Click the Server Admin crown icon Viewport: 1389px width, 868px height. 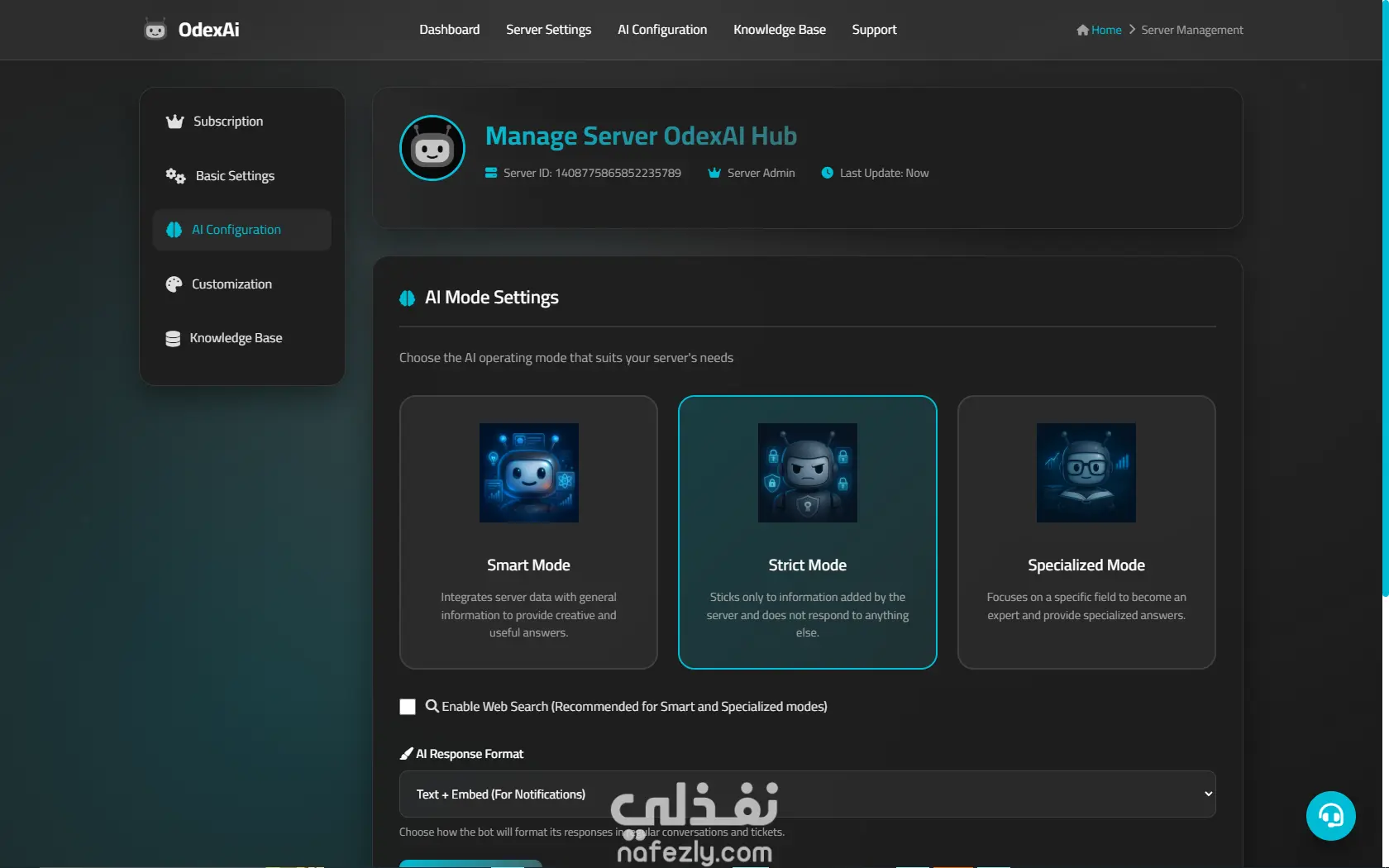[714, 173]
